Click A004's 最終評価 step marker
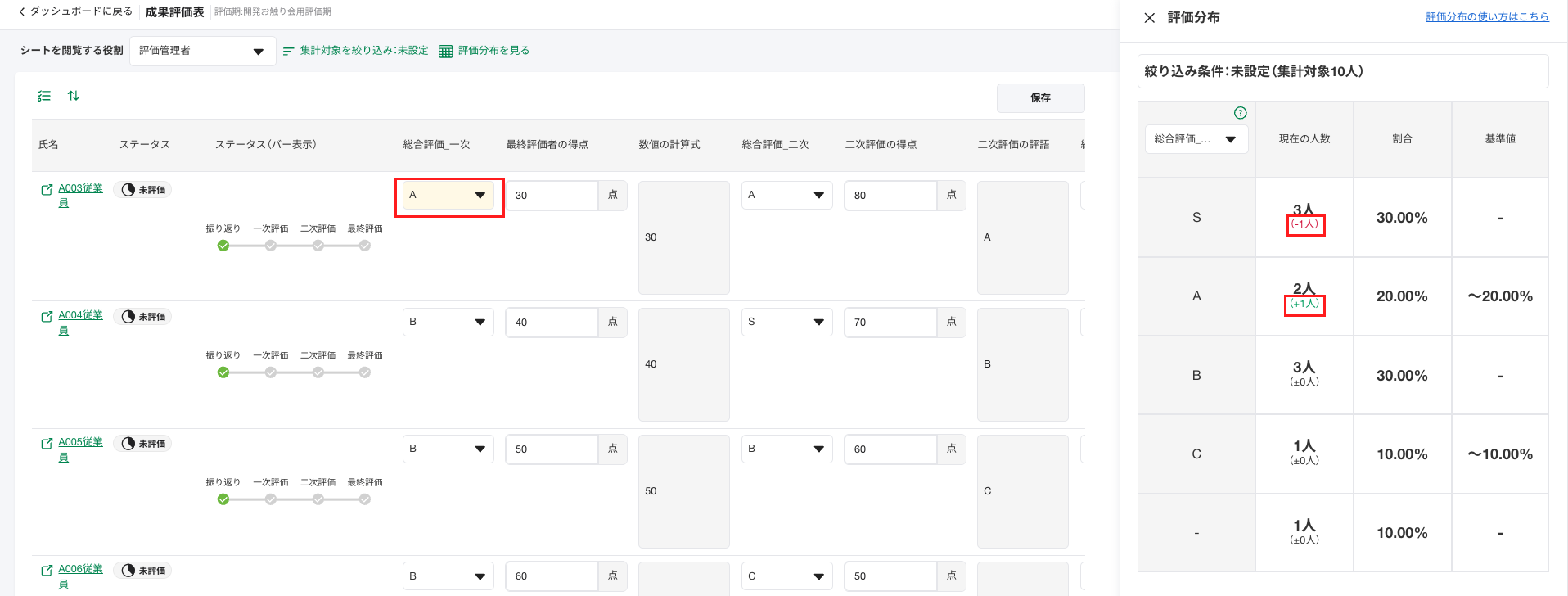Image resolution: width=1568 pixels, height=596 pixels. 365,372
